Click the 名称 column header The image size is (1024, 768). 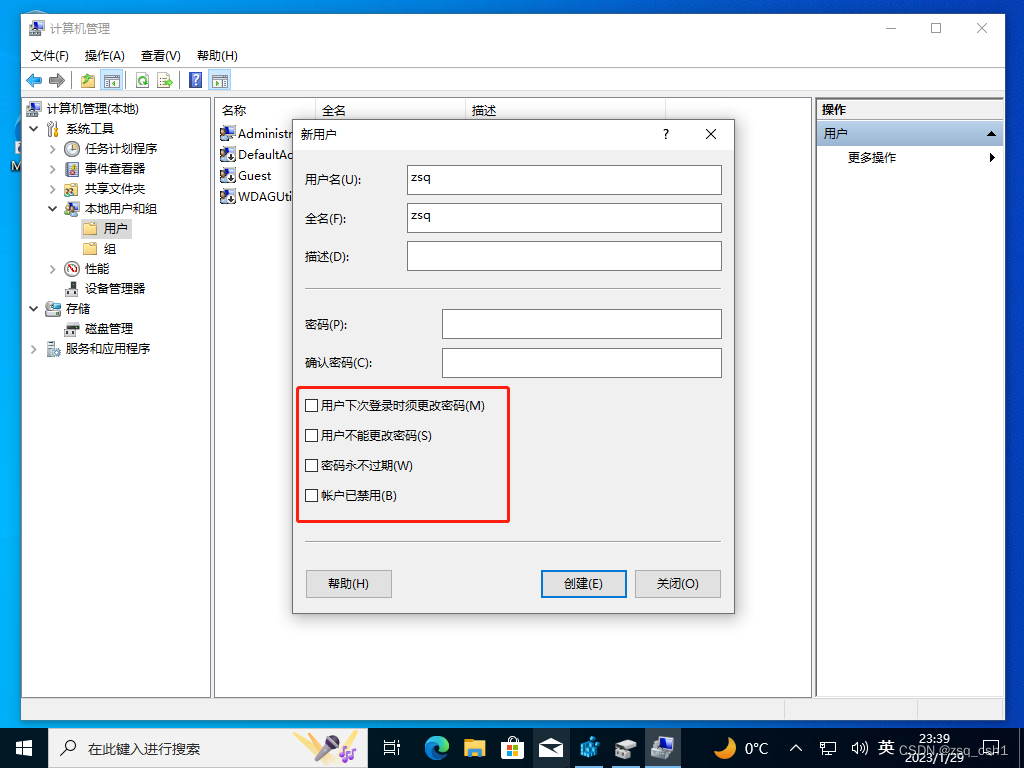(265, 110)
